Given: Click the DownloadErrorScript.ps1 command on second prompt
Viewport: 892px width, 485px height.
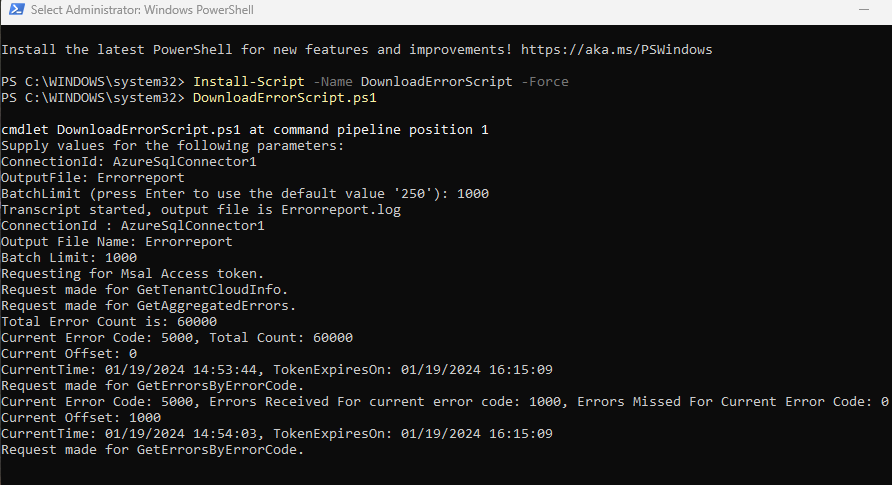Looking at the screenshot, I should coord(284,97).
